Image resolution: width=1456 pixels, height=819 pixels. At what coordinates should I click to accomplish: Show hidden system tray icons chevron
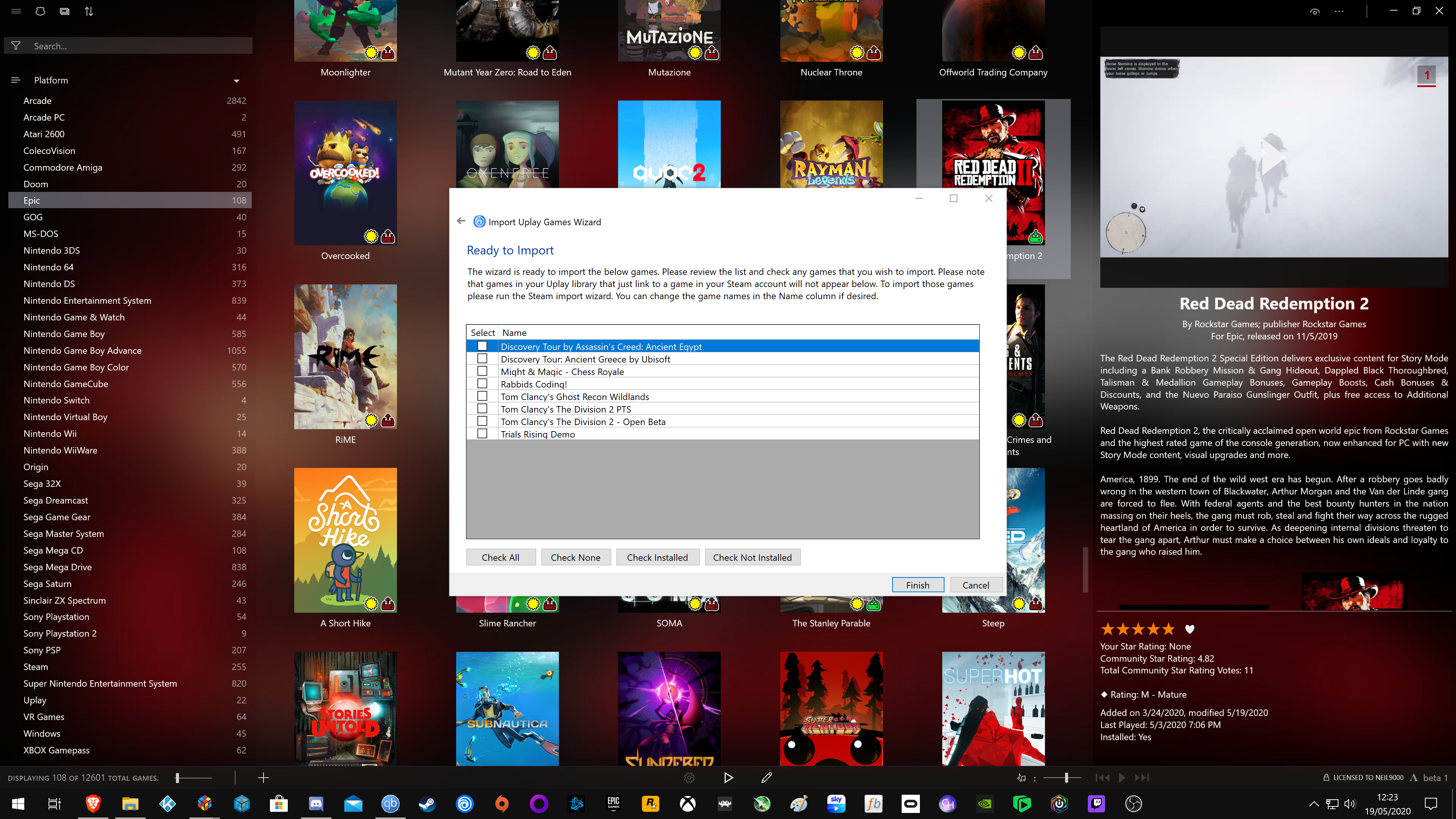click(x=1313, y=804)
